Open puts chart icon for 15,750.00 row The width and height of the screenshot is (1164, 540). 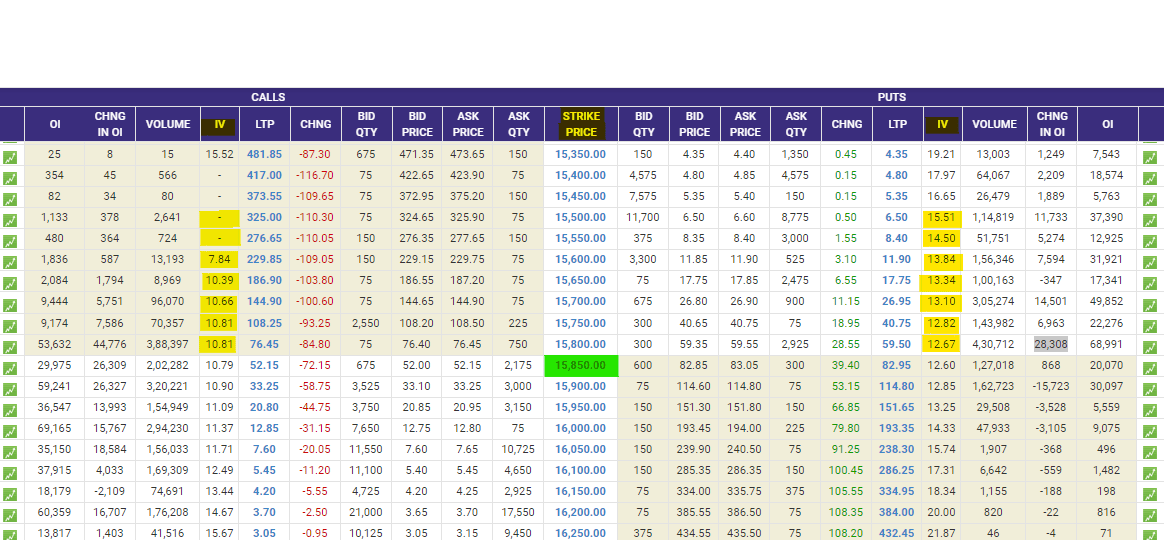[x=1150, y=326]
